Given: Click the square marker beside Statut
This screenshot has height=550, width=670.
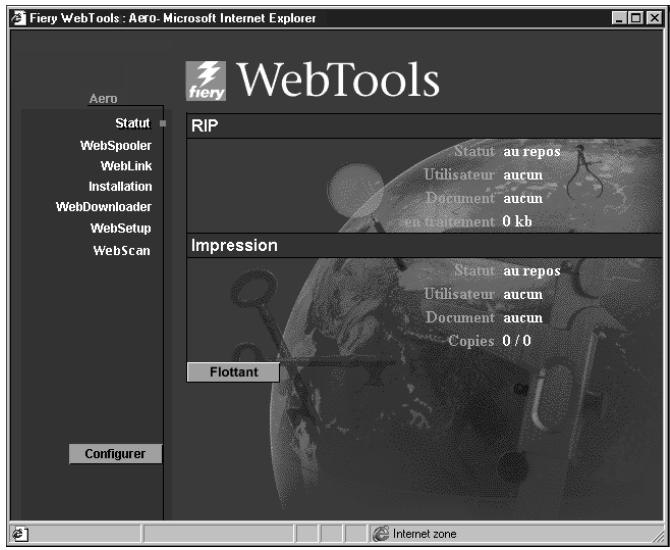Looking at the screenshot, I should pyautogui.click(x=163, y=124).
